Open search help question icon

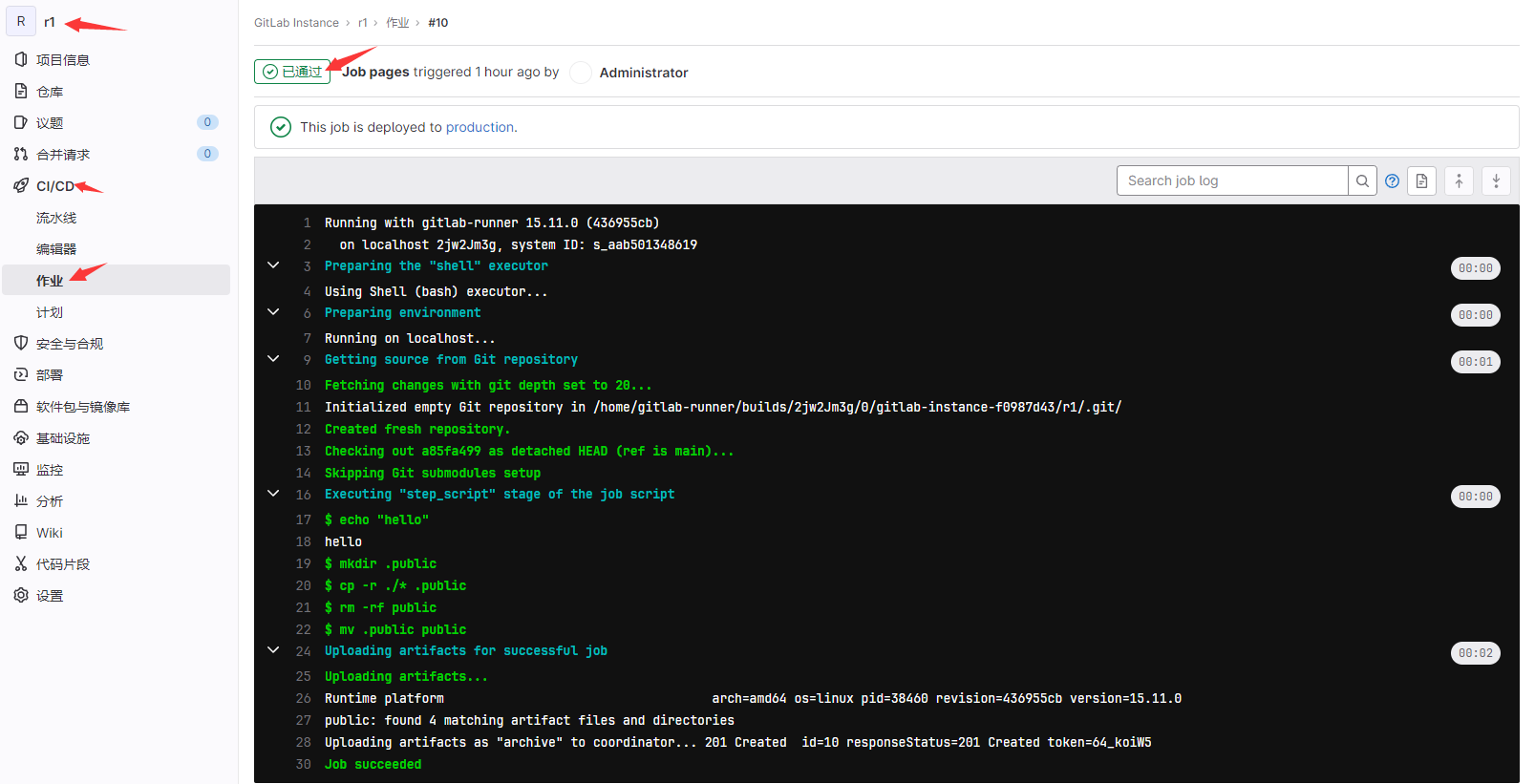1392,180
